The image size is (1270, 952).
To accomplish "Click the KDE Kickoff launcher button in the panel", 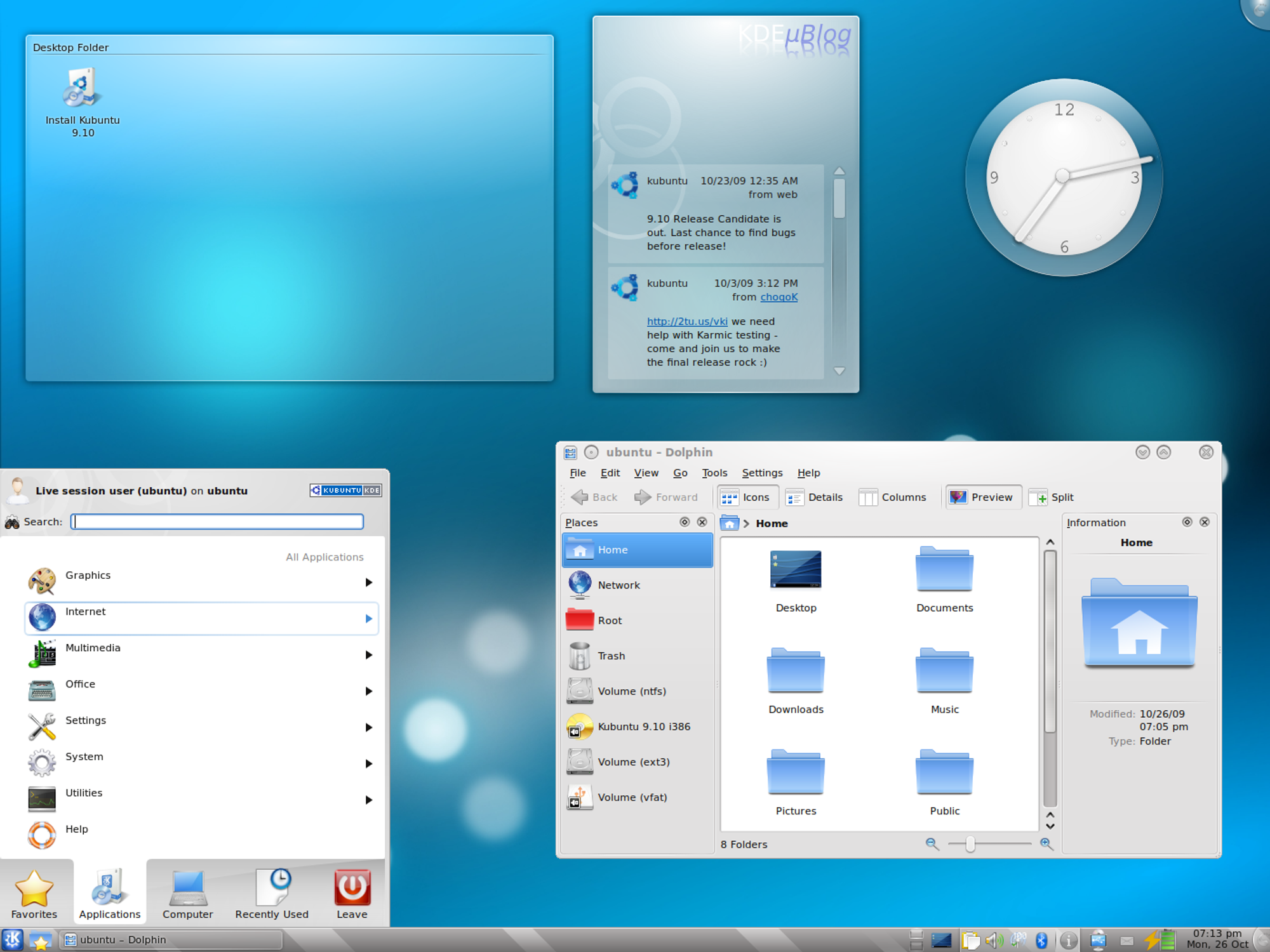I will click(13, 940).
